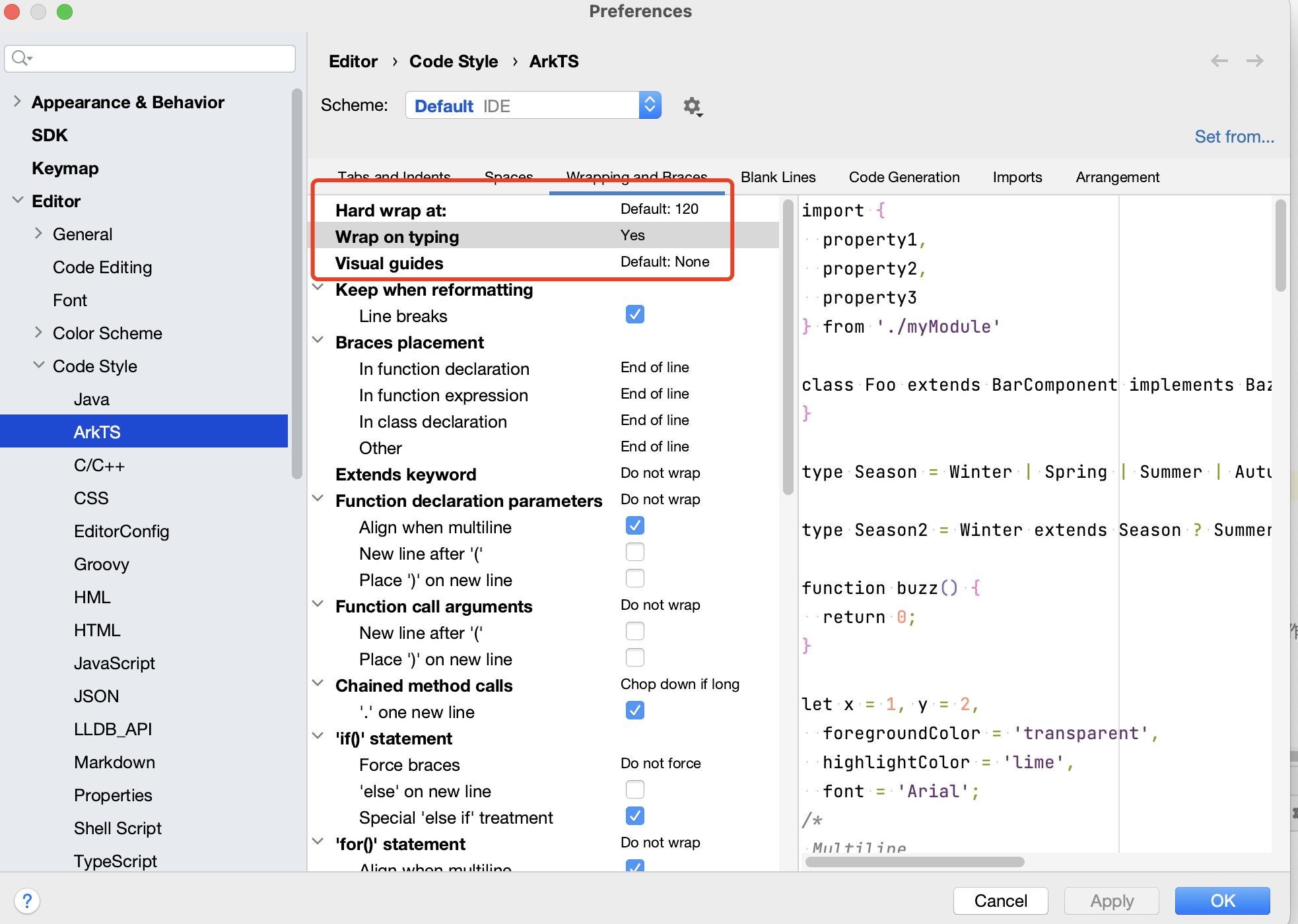The image size is (1298, 924).
Task: Collapse the Code Style tree node
Action: click(38, 366)
